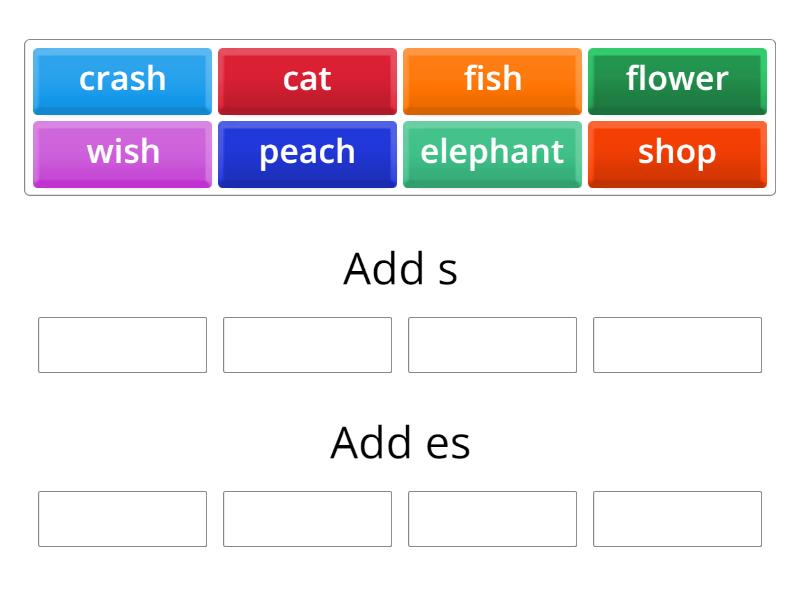Click the orange "fish" tile
The height and width of the screenshot is (600, 800).
click(492, 80)
